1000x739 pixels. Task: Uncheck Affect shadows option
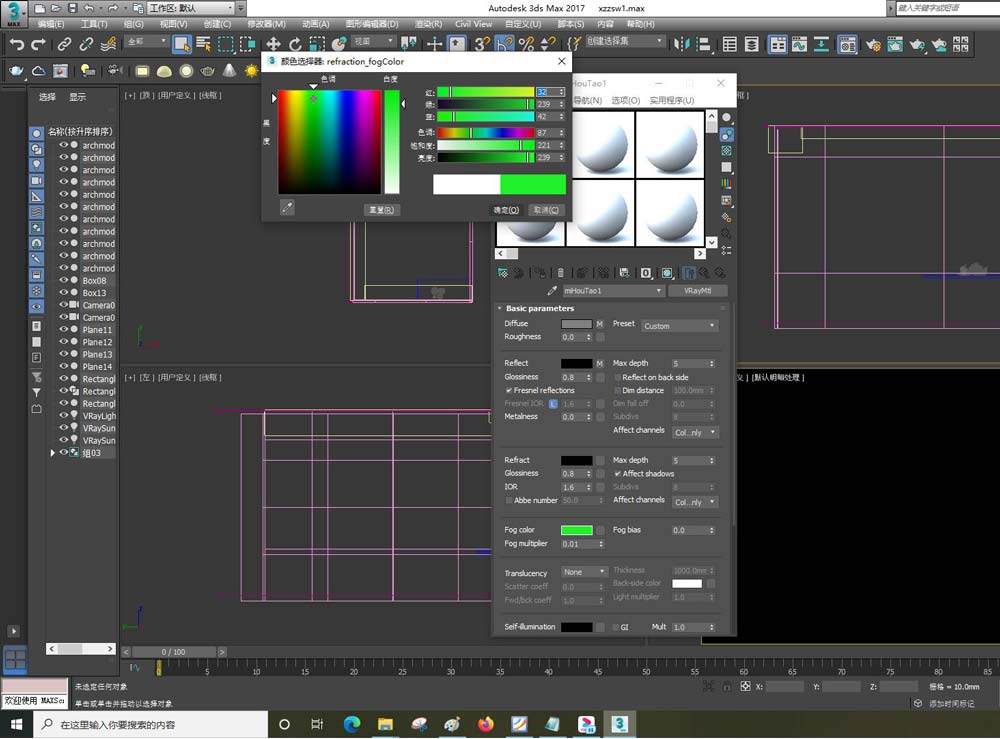(x=618, y=473)
